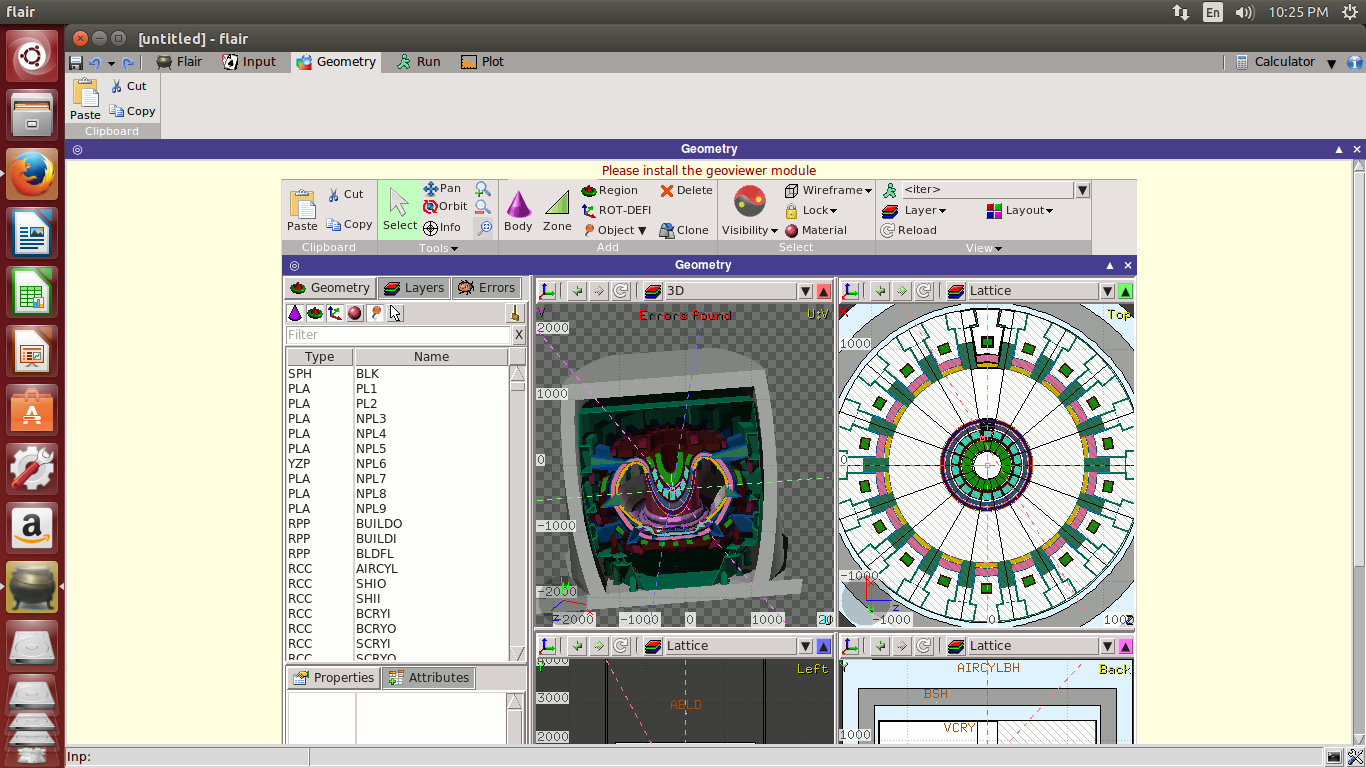Click the Filter text field
The height and width of the screenshot is (768, 1366).
398,336
